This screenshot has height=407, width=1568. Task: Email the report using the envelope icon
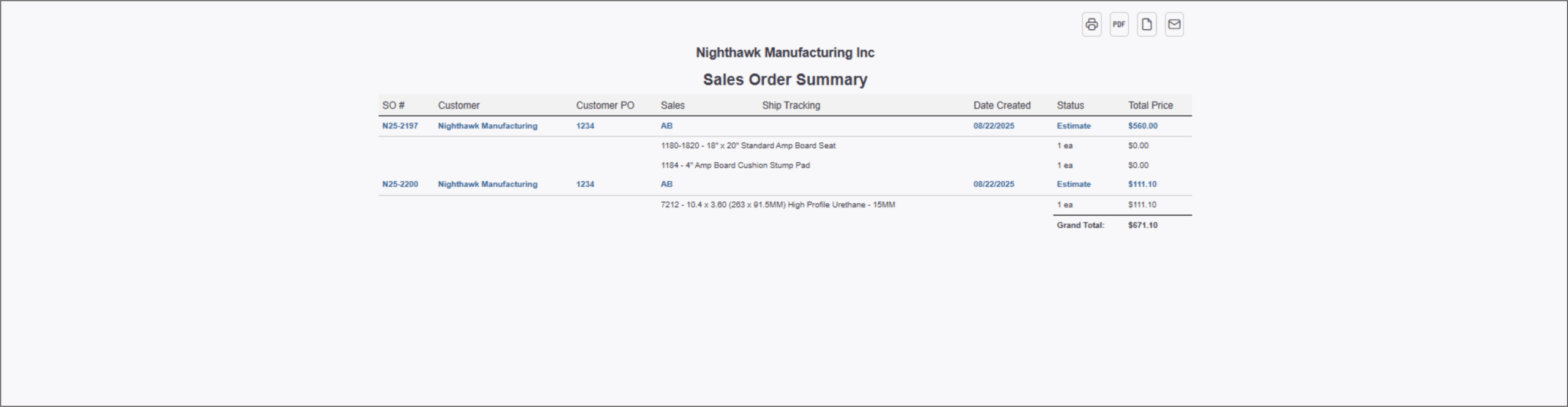pos(1174,24)
